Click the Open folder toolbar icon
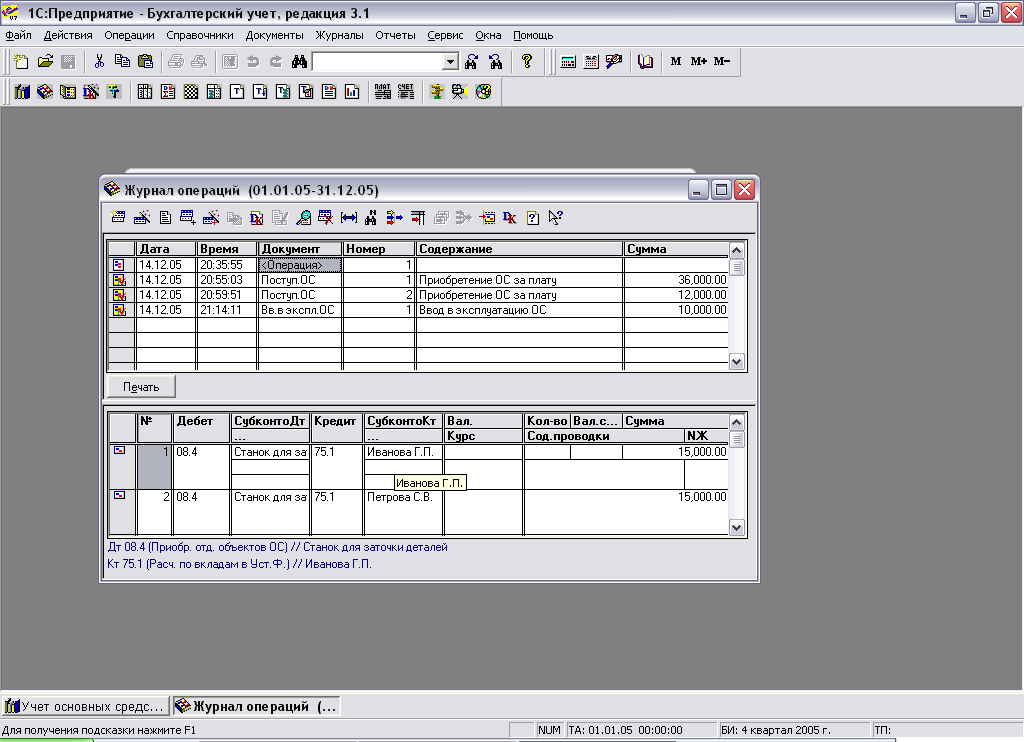Image resolution: width=1024 pixels, height=742 pixels. pos(45,61)
